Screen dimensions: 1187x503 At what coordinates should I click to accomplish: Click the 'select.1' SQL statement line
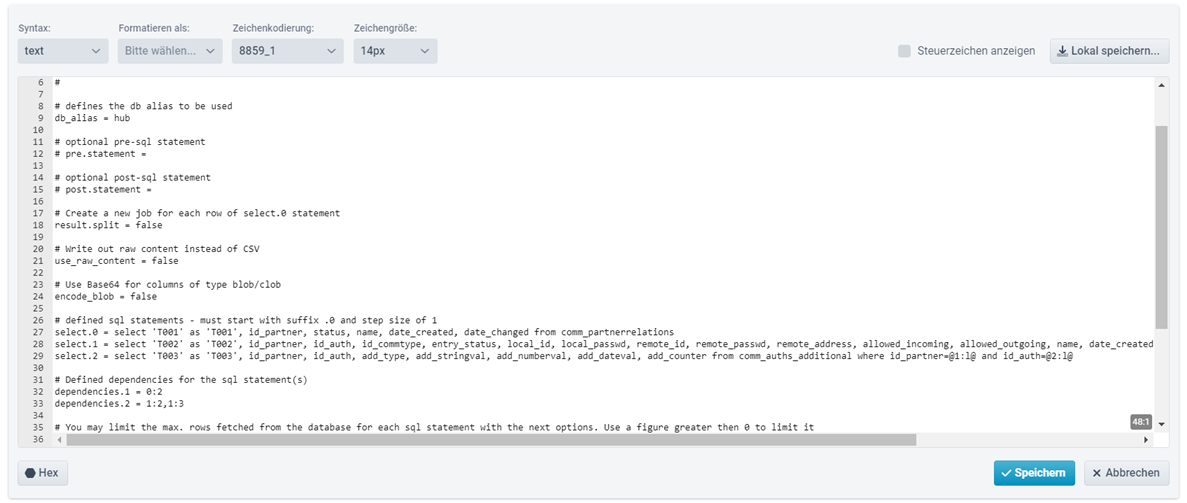[604, 344]
